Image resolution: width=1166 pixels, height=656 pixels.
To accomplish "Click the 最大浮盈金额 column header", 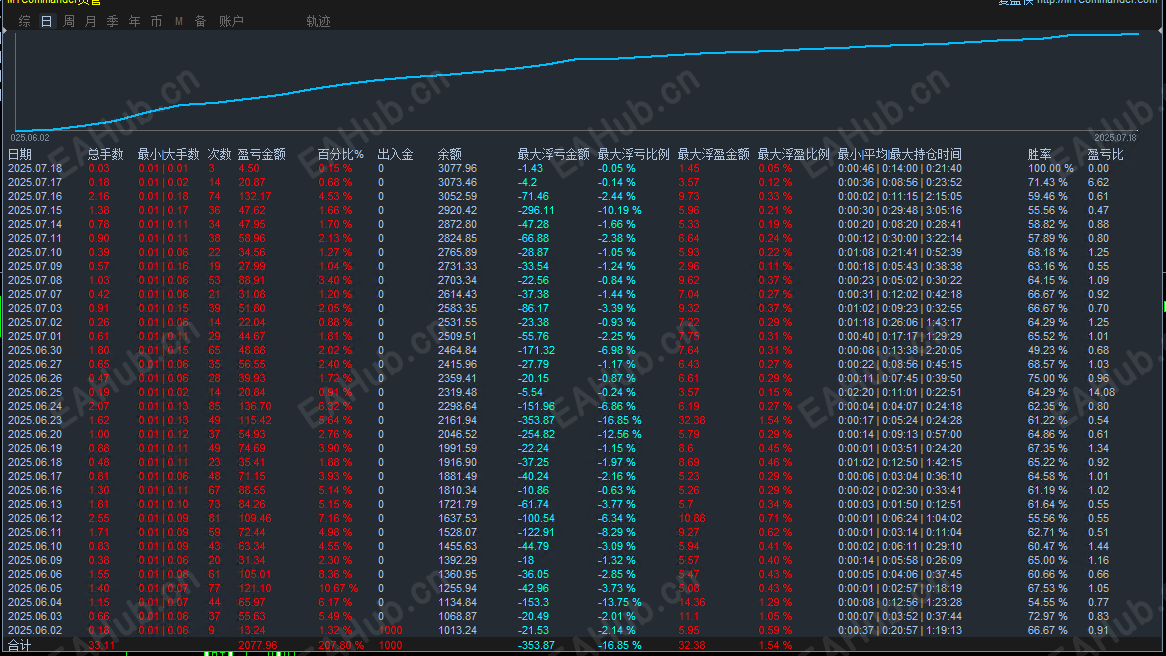I will [x=713, y=155].
